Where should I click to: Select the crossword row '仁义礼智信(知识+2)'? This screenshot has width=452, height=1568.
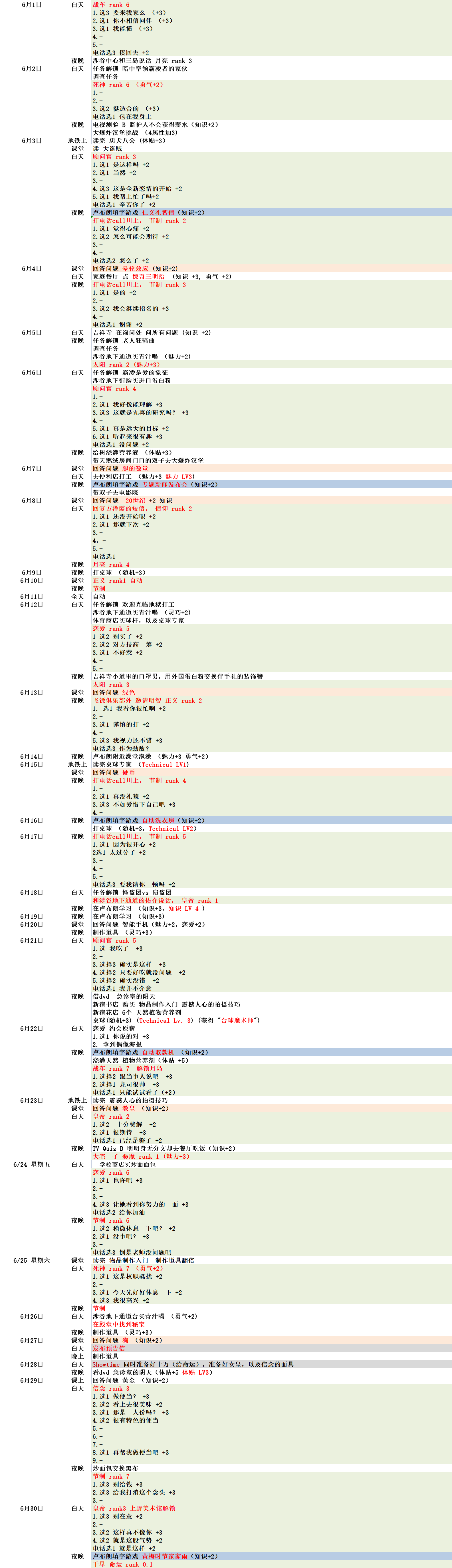coord(271,213)
